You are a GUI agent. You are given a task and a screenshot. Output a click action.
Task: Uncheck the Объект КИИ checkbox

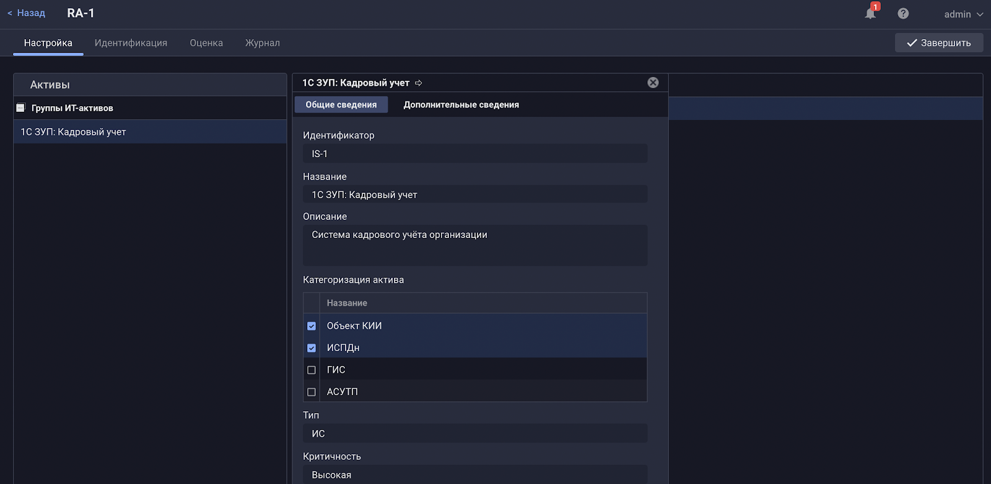pyautogui.click(x=311, y=326)
